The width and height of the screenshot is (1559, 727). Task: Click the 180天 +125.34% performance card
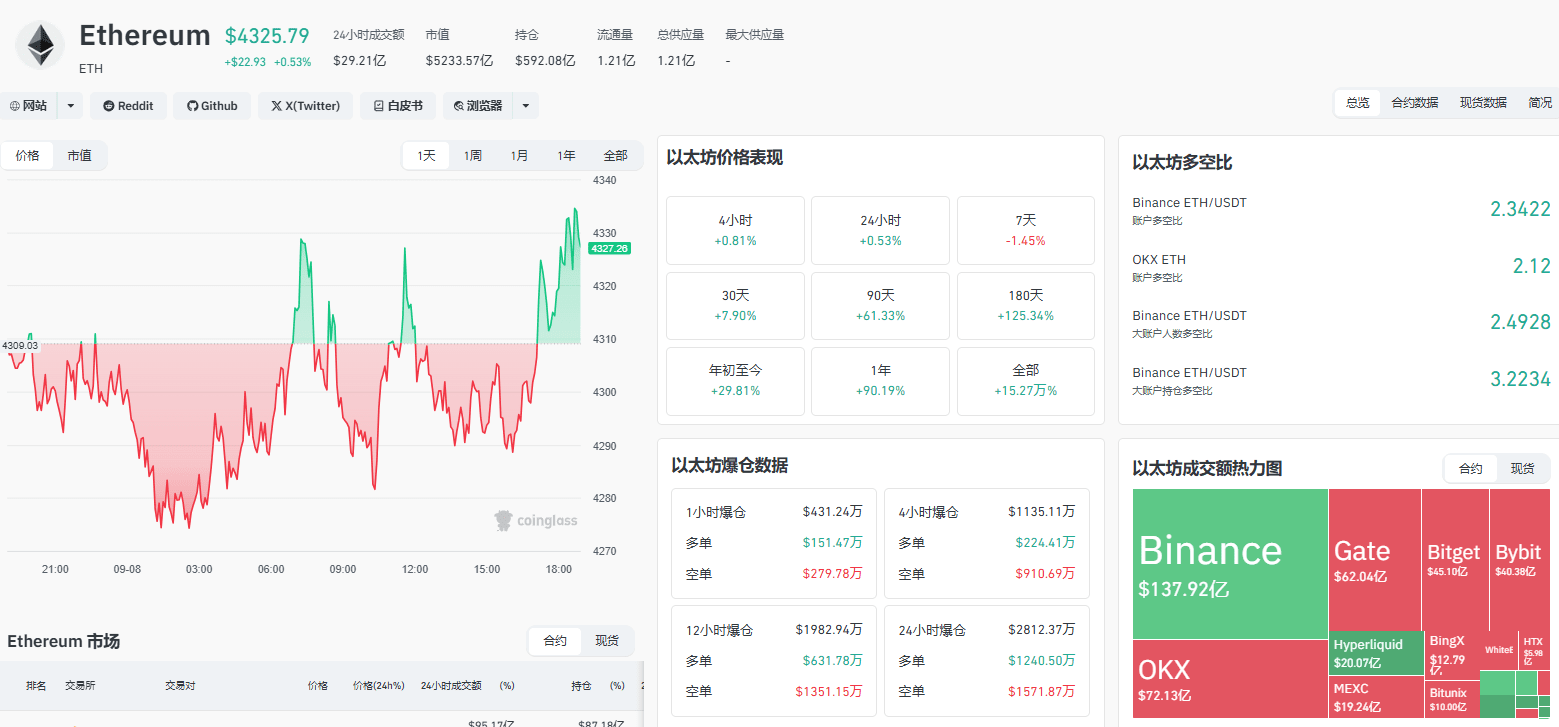[x=1025, y=305]
